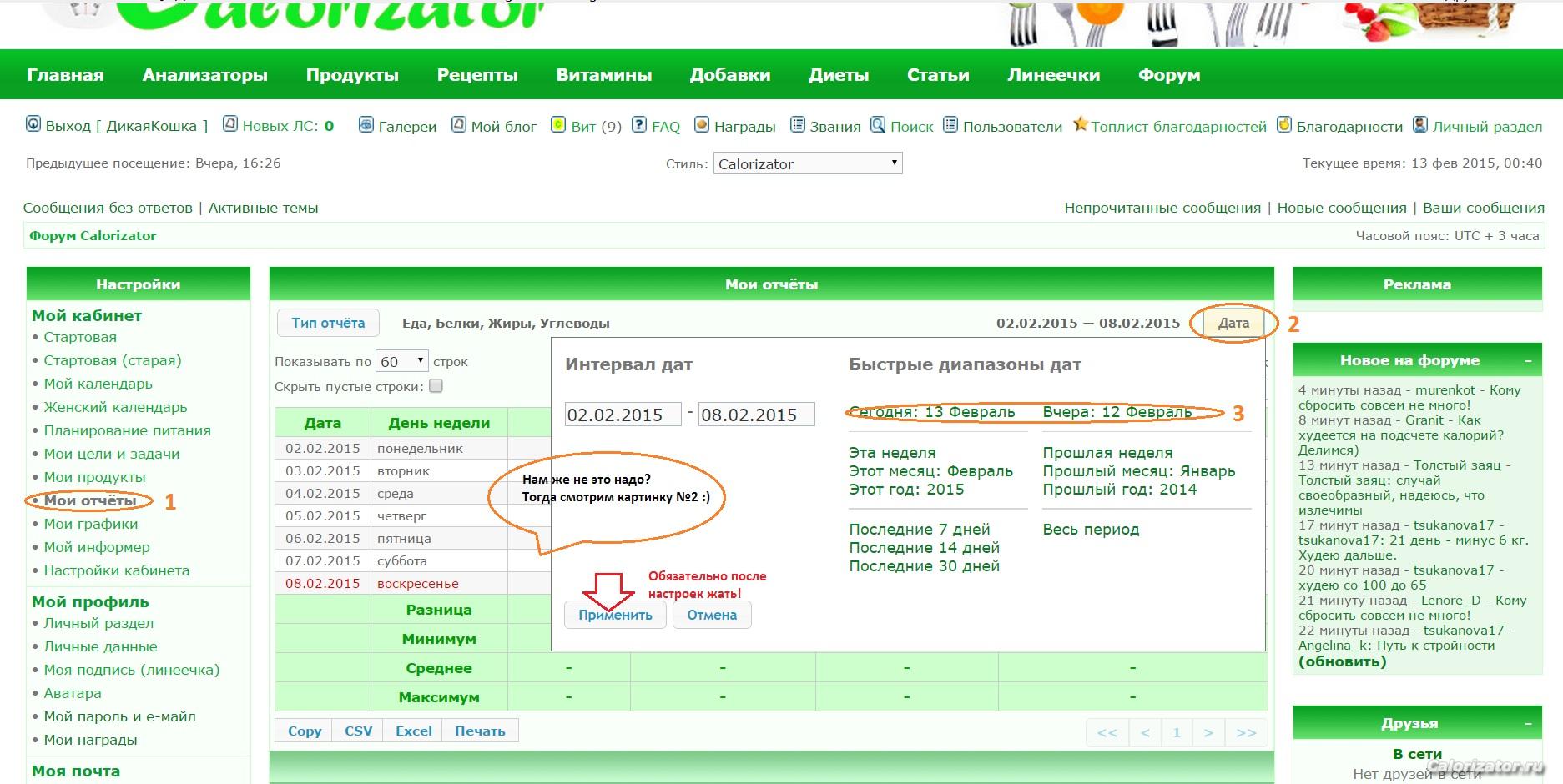Click the star icon for Топлист благодарностей

[x=1081, y=125]
